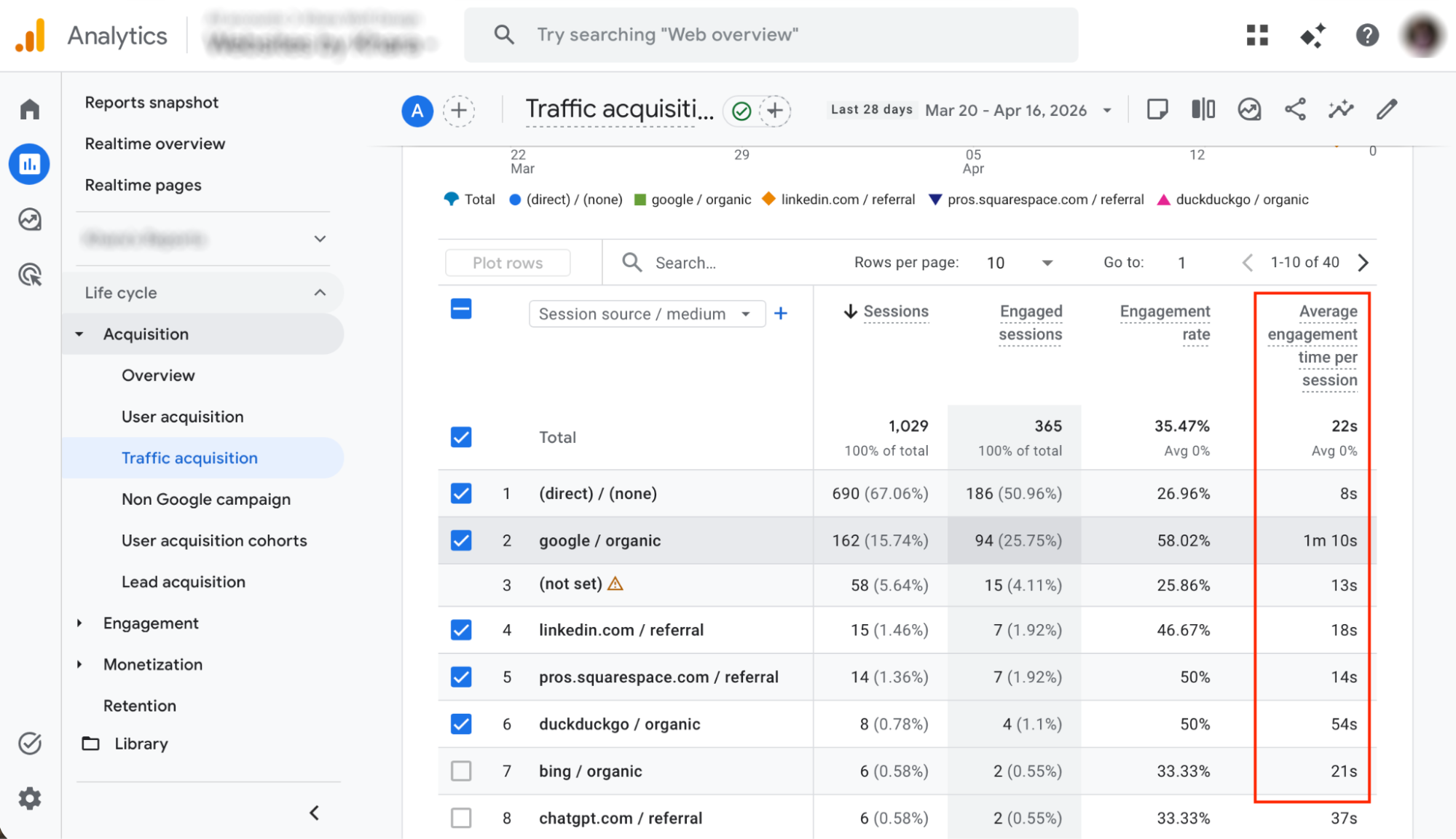Image resolution: width=1456 pixels, height=839 pixels.
Task: Check the bing / organic row checkbox
Action: [461, 771]
